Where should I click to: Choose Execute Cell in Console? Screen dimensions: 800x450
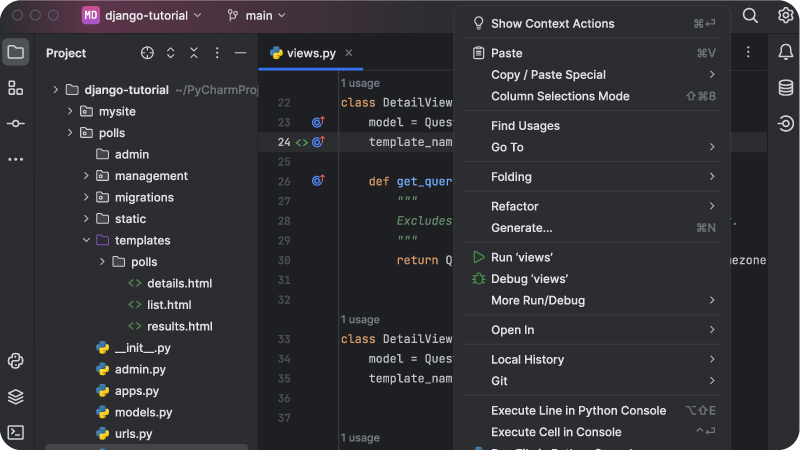pos(592,432)
